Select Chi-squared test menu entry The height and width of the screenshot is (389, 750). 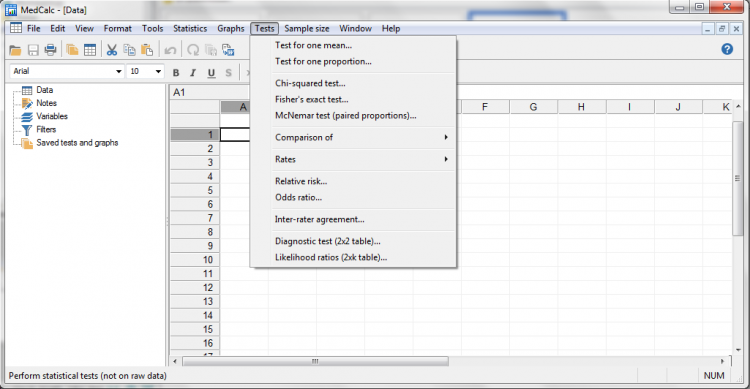click(310, 83)
